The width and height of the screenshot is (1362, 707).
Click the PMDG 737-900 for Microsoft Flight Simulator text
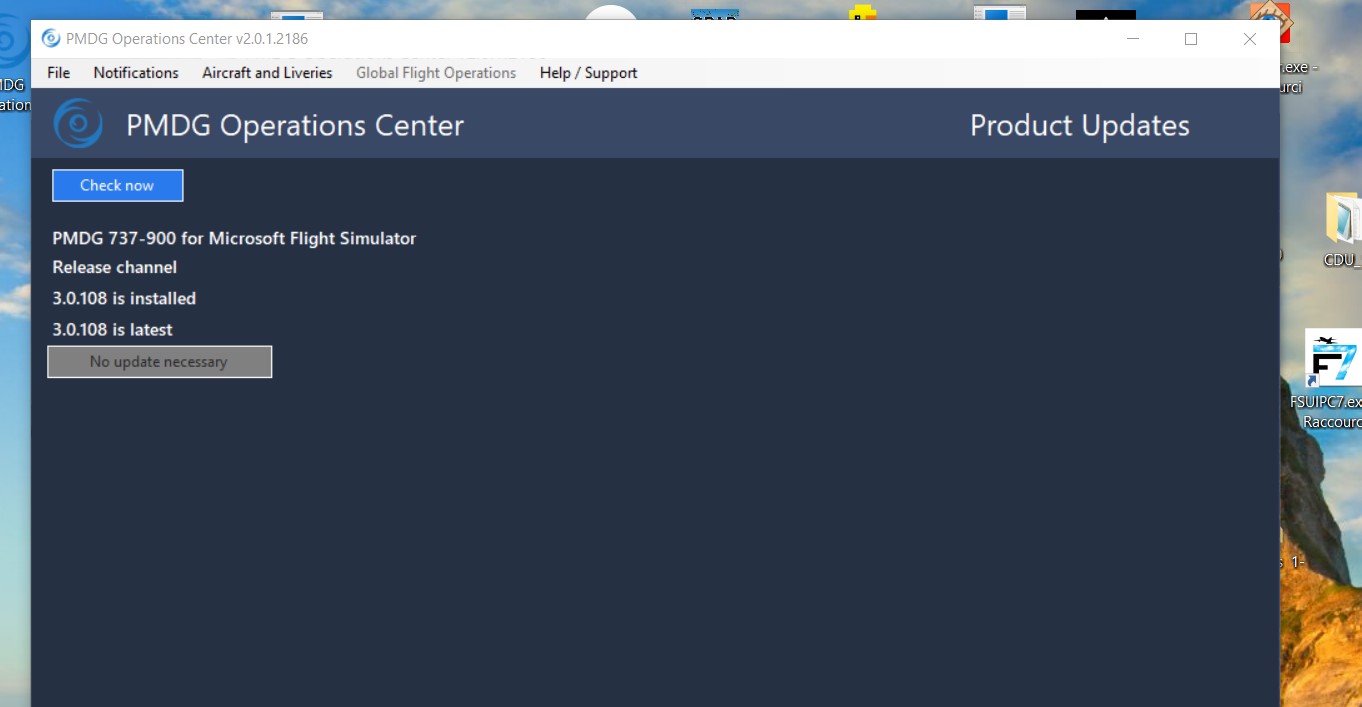pyautogui.click(x=234, y=238)
